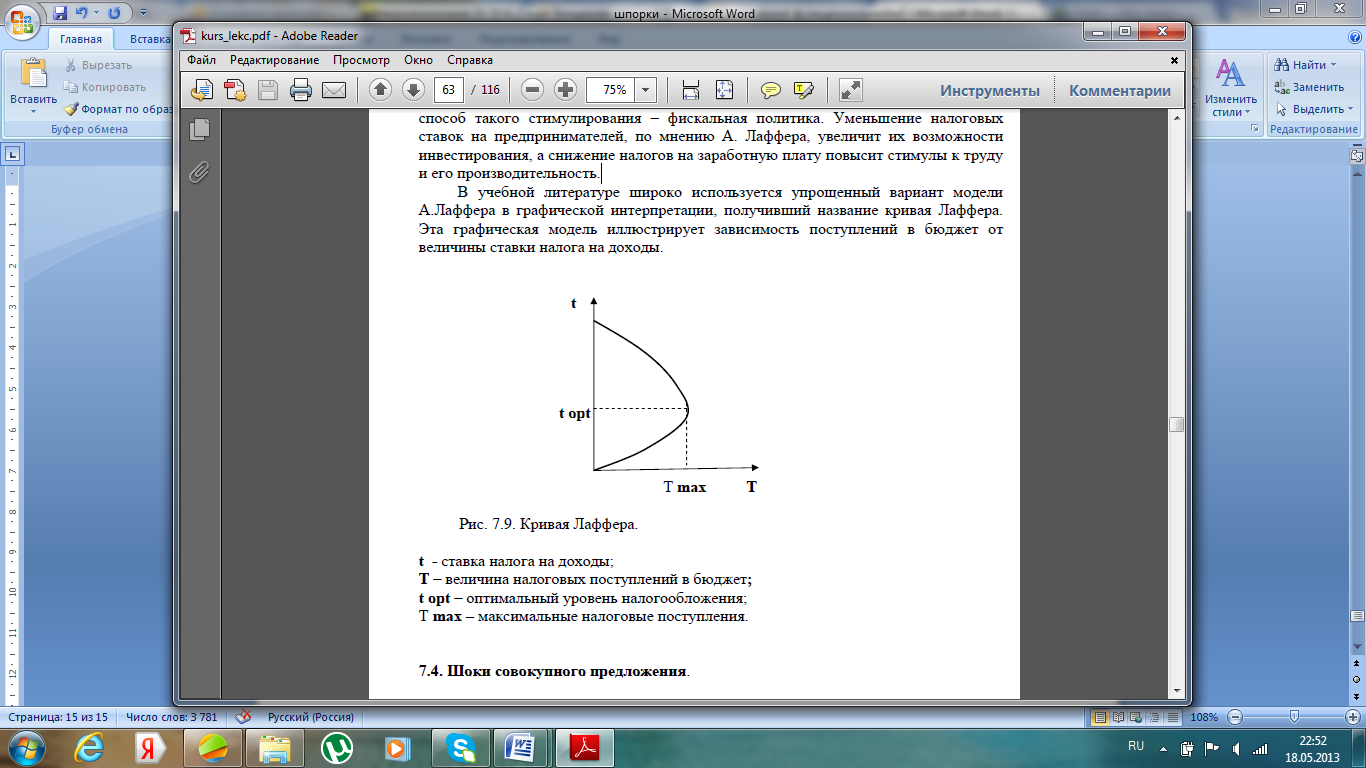1366x768 pixels.
Task: Click the Create PDF icon in Reader
Action: coord(235,90)
